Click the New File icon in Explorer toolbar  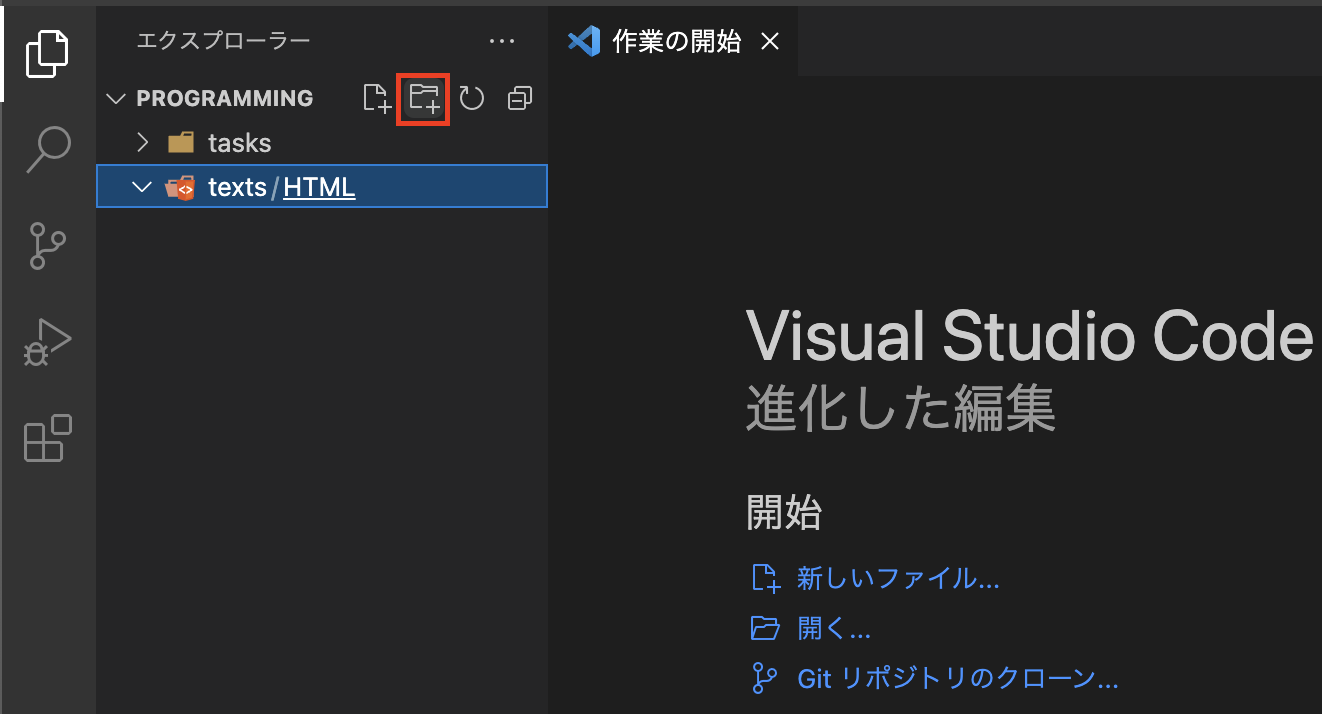376,98
